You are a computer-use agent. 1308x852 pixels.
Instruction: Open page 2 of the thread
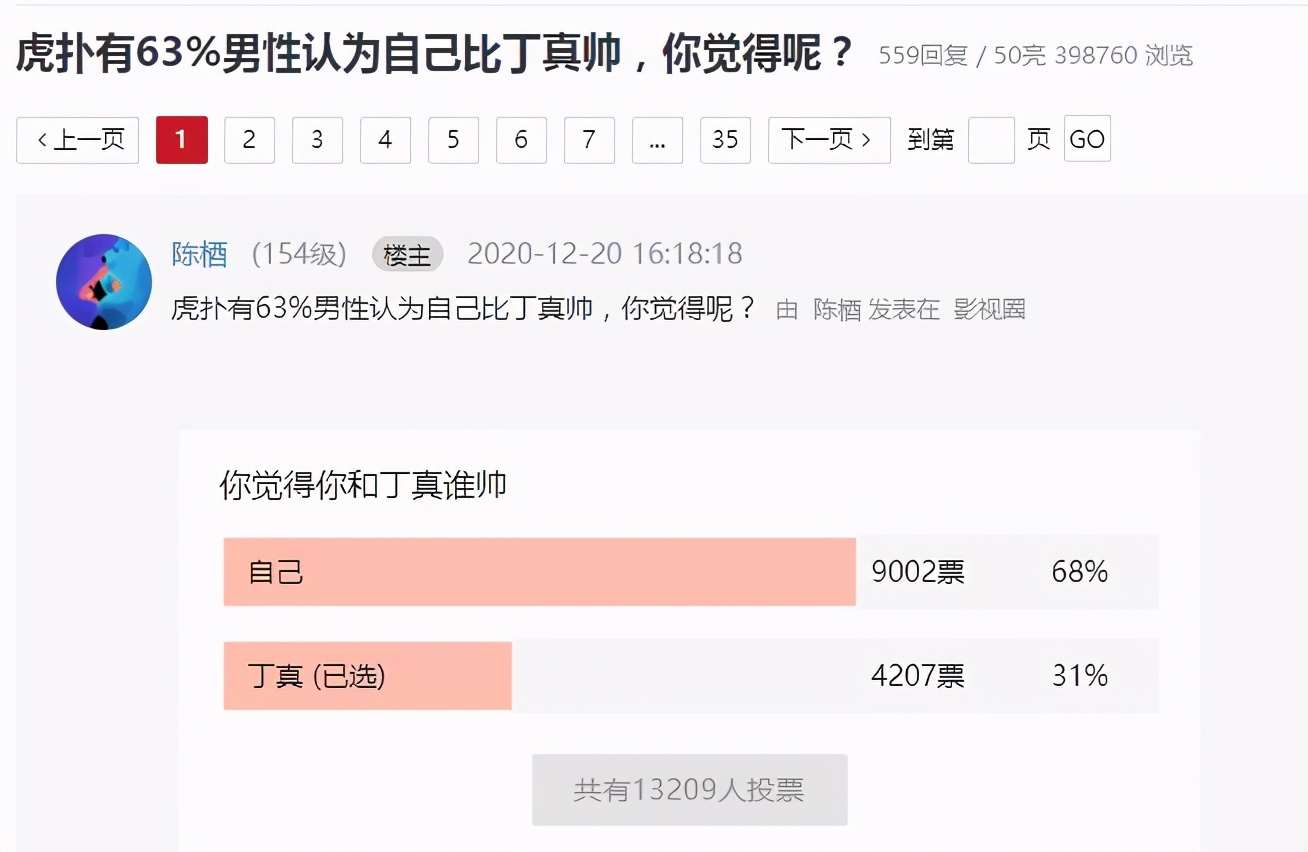coord(249,140)
